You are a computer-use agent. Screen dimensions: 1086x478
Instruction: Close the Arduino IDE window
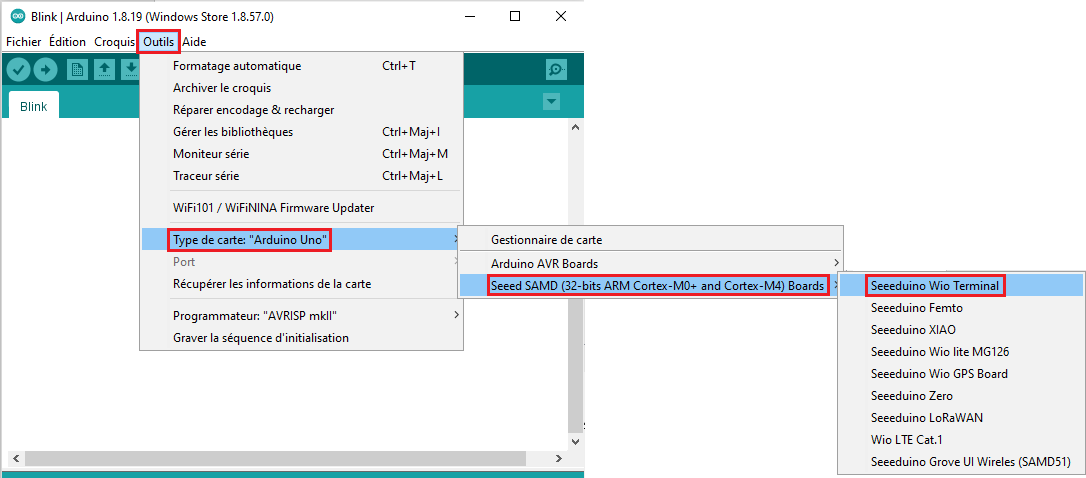561,16
